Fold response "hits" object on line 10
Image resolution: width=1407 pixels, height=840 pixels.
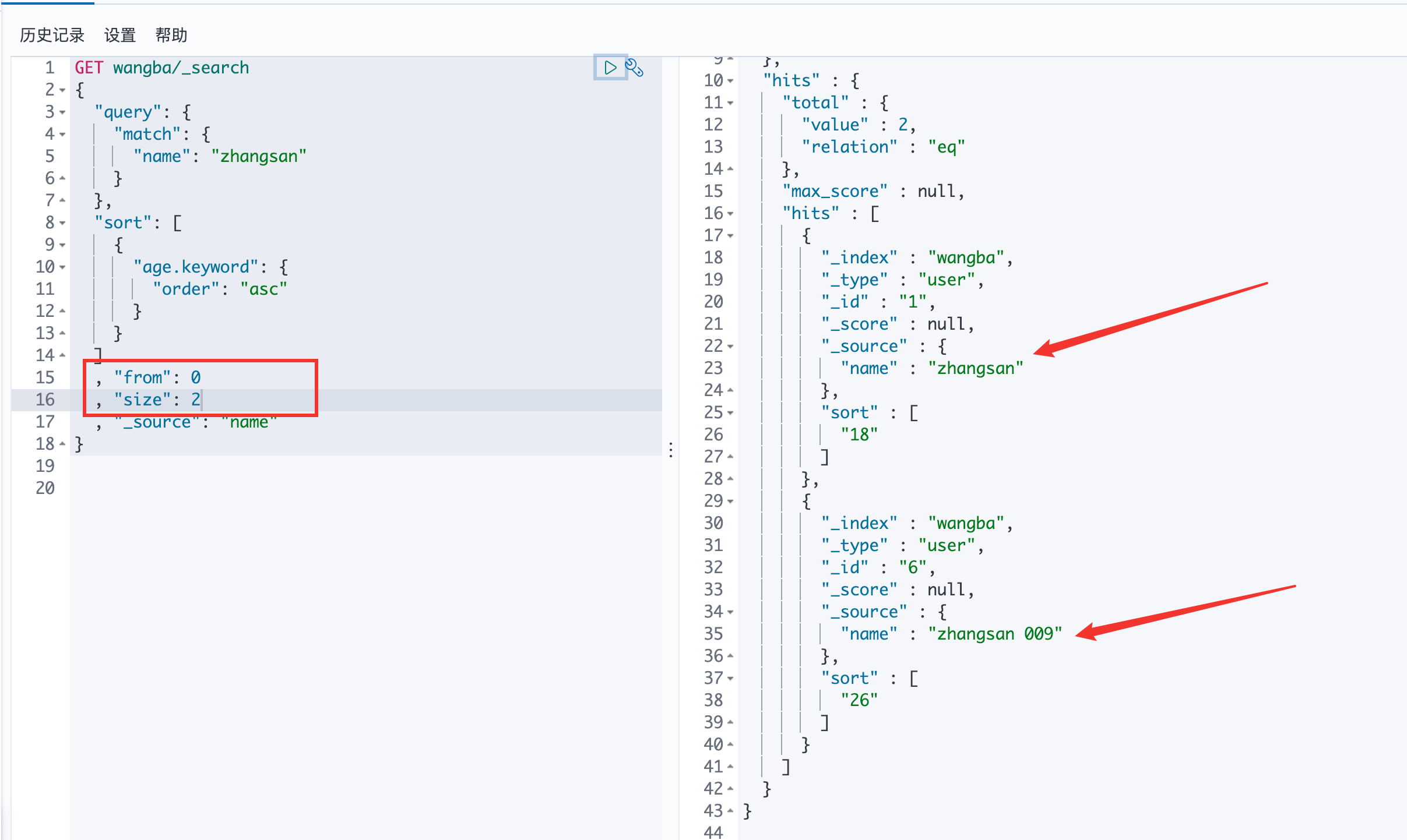click(730, 80)
